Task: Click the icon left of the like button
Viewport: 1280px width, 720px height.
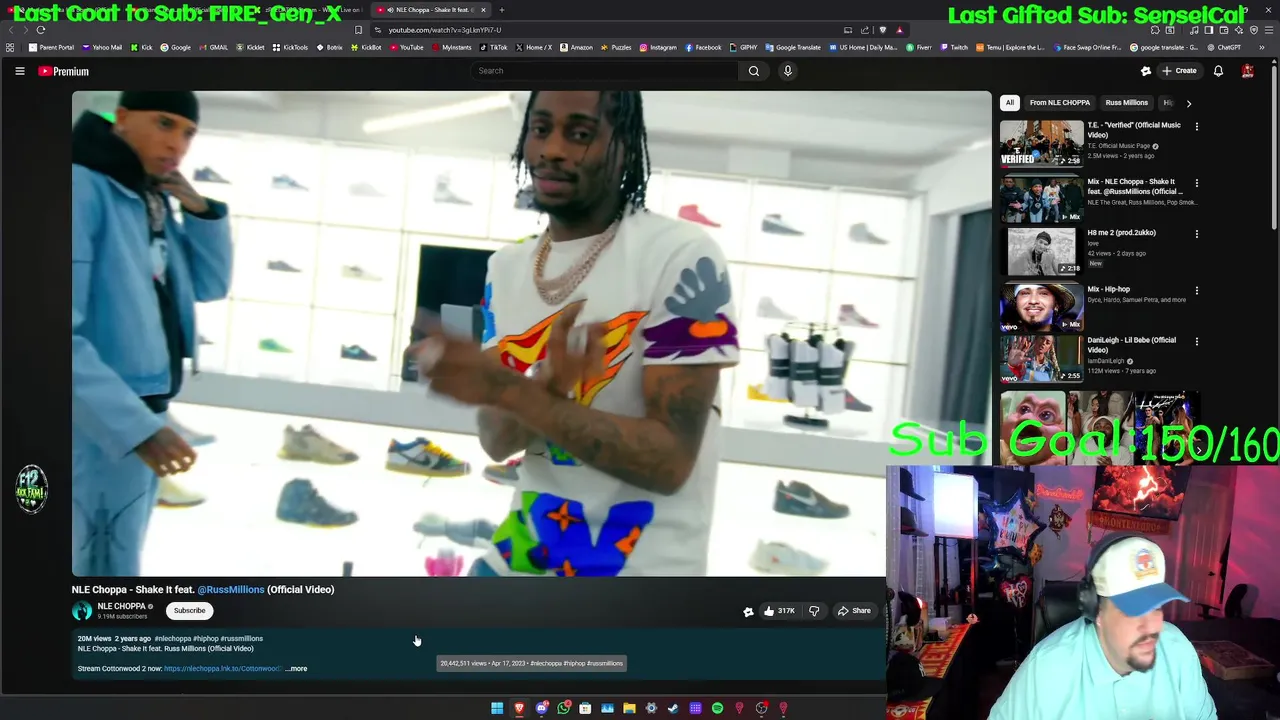Action: point(748,611)
